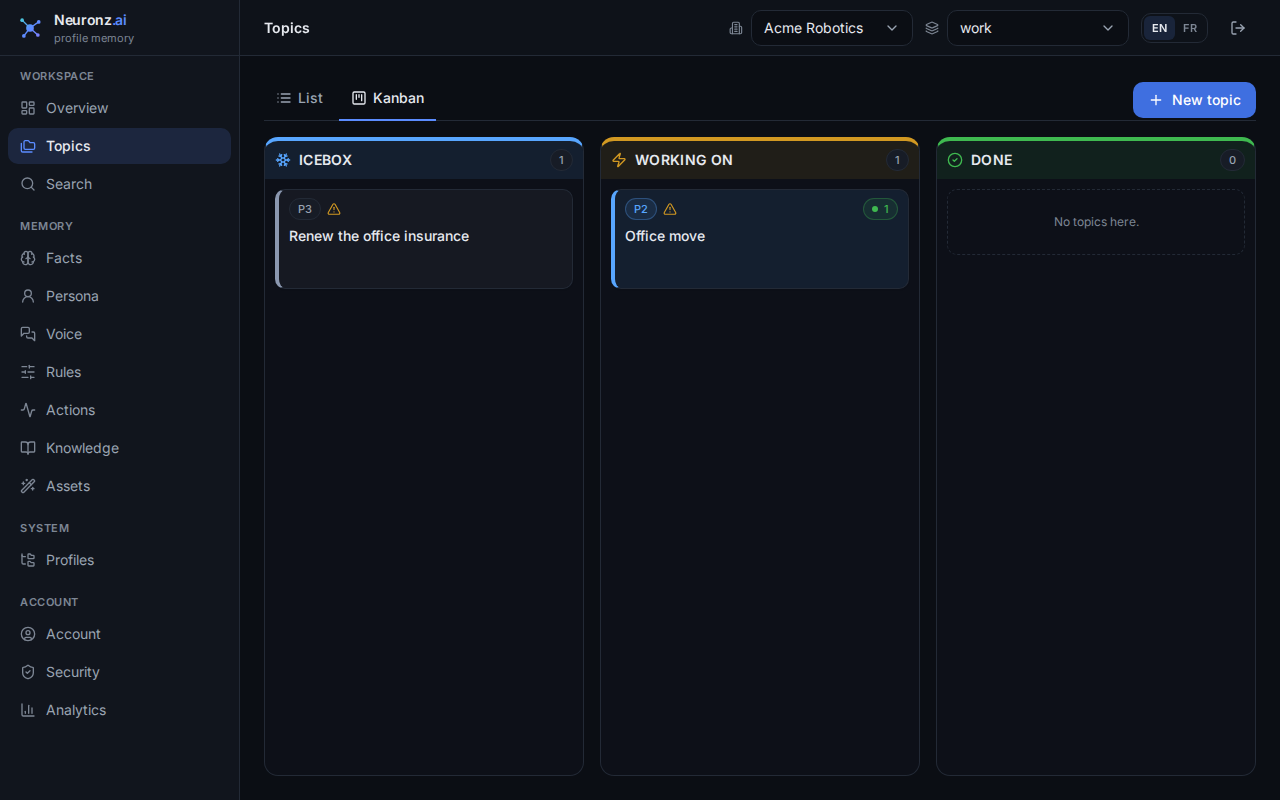Click the logout icon in the header
This screenshot has width=1280, height=800.
pos(1238,28)
